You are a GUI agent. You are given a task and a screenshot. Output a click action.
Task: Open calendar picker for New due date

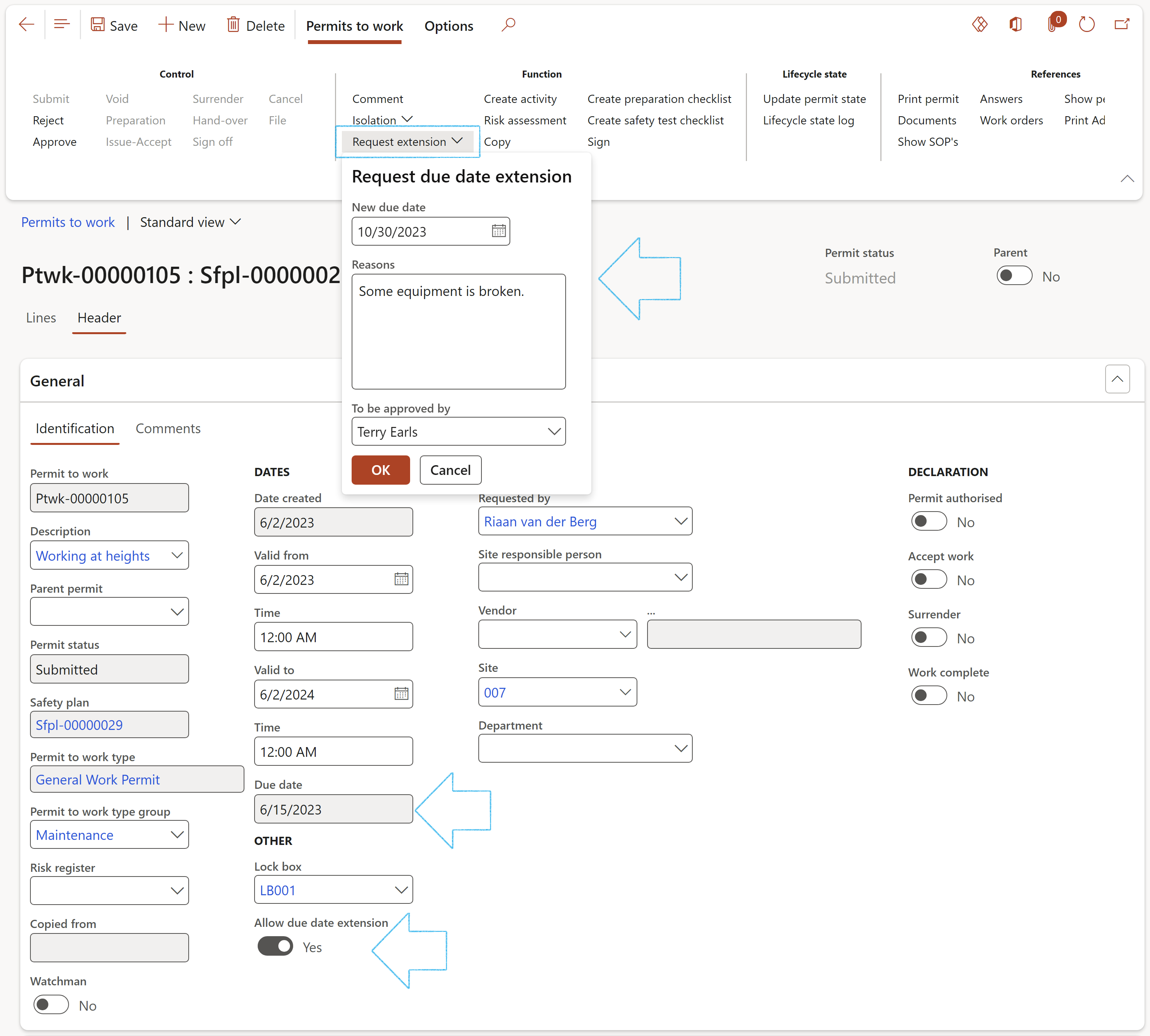[499, 231]
